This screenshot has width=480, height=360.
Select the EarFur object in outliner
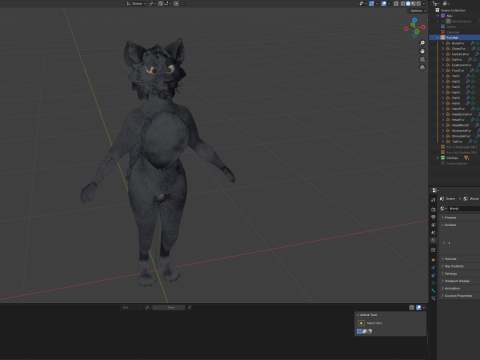[457, 60]
